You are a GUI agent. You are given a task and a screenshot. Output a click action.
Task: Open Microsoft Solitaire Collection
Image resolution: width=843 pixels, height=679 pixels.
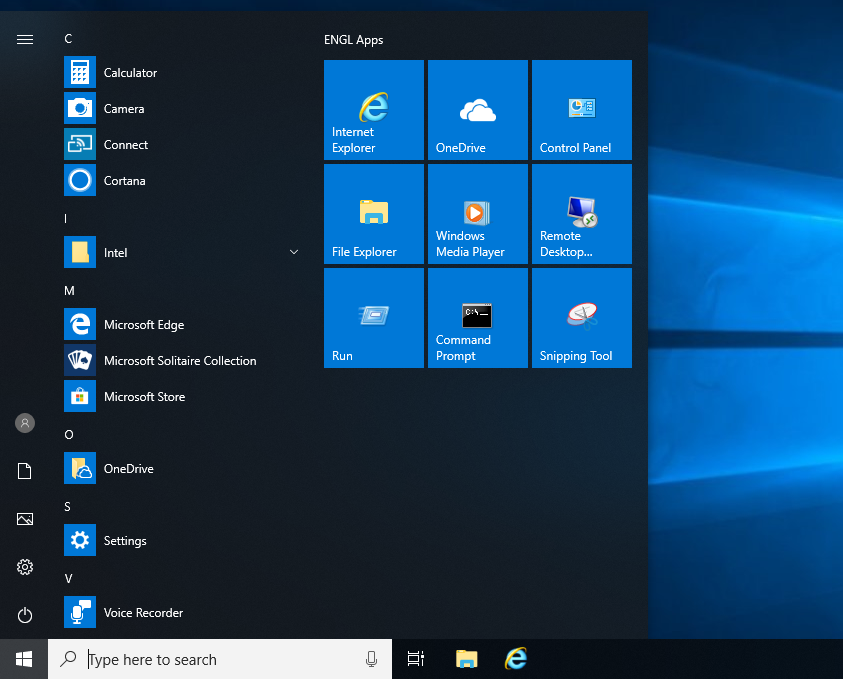click(182, 360)
